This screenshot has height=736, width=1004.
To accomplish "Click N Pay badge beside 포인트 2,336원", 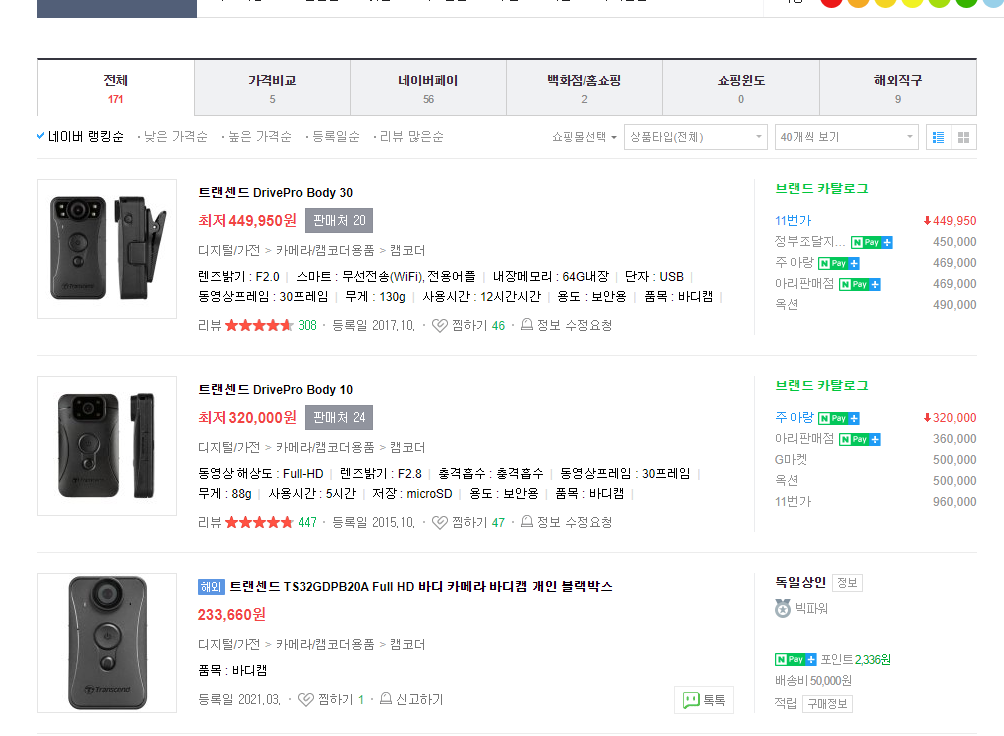I will 795,659.
